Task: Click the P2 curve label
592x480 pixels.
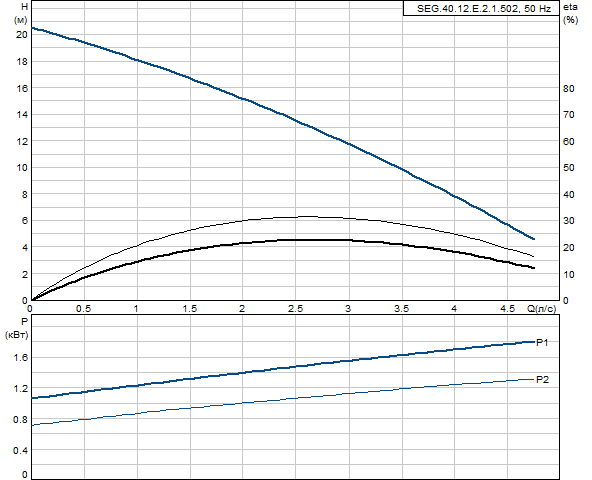Action: 543,380
